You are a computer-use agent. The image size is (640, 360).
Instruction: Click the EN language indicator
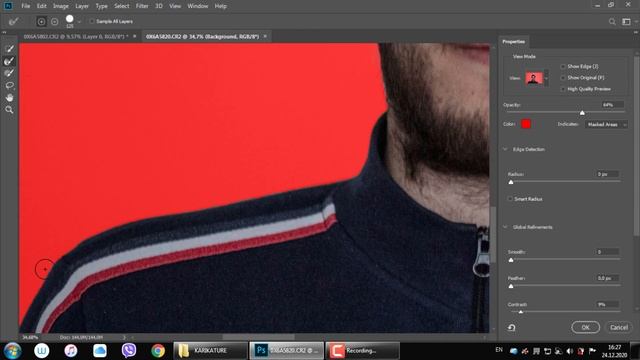click(499, 350)
